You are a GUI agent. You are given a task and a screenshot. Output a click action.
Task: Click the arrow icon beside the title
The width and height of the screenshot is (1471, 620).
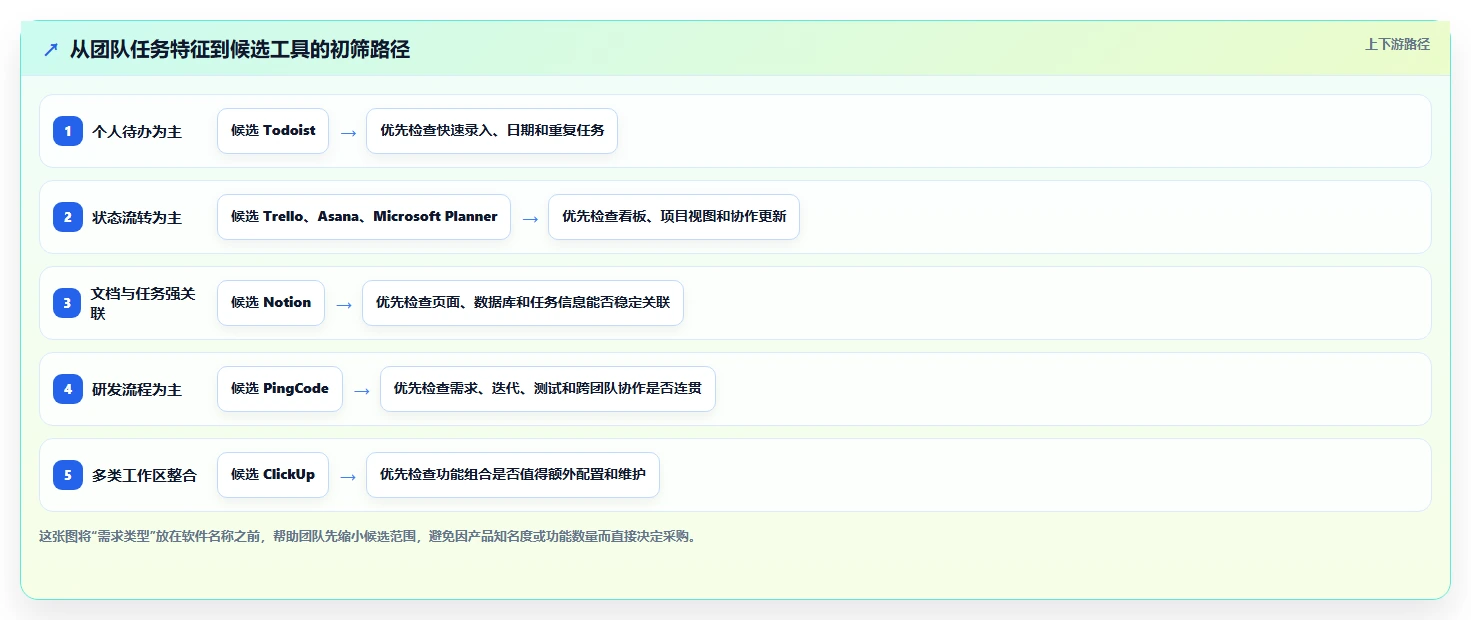tap(51, 49)
